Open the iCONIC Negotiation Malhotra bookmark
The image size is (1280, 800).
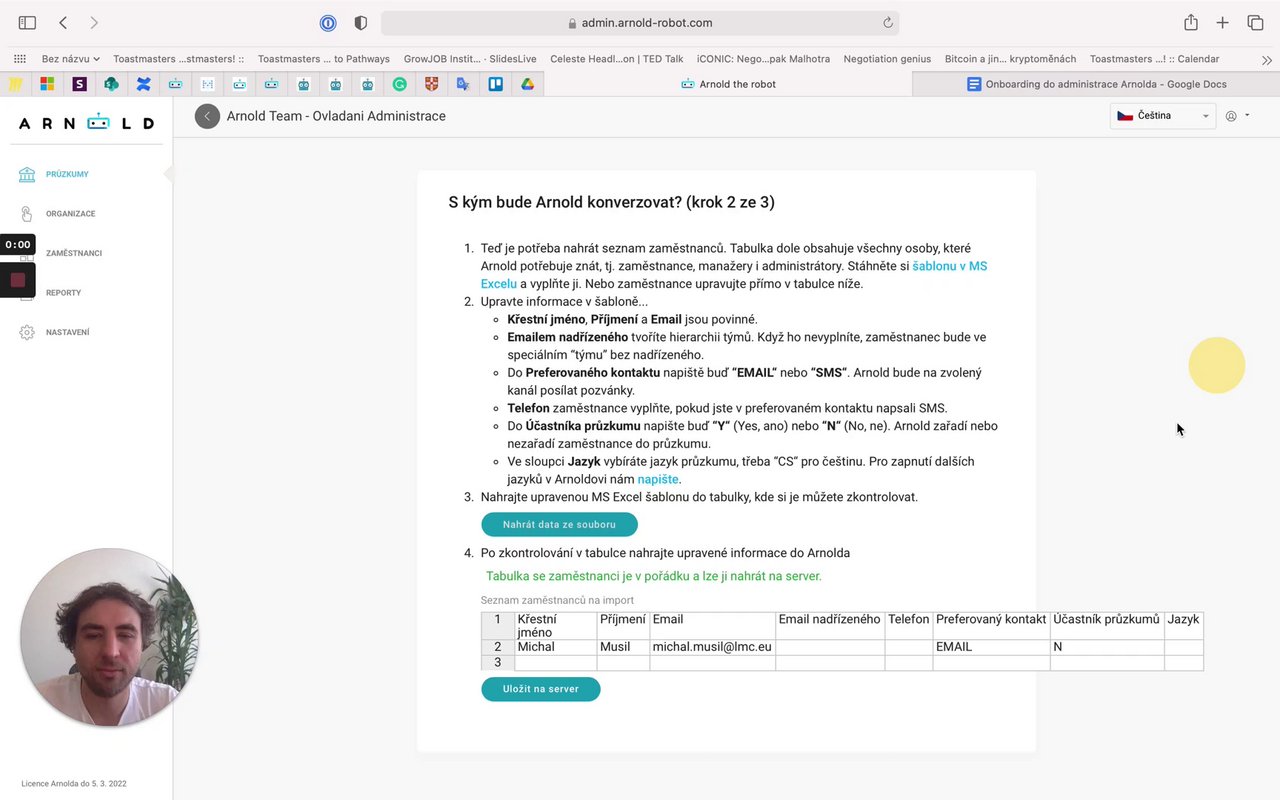click(763, 59)
